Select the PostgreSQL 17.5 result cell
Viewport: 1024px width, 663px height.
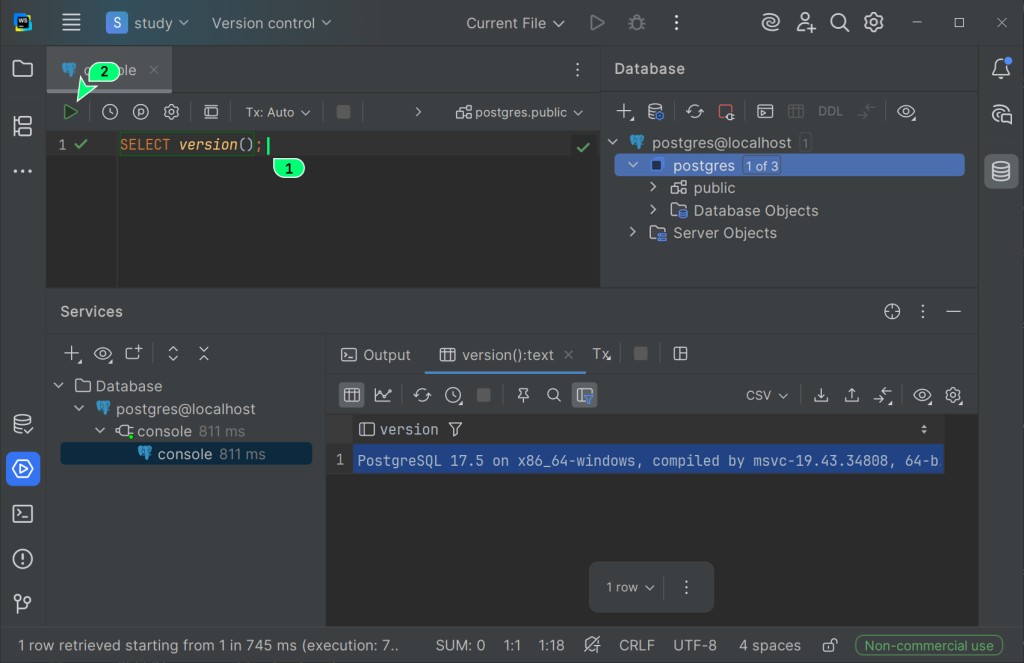[x=647, y=461]
